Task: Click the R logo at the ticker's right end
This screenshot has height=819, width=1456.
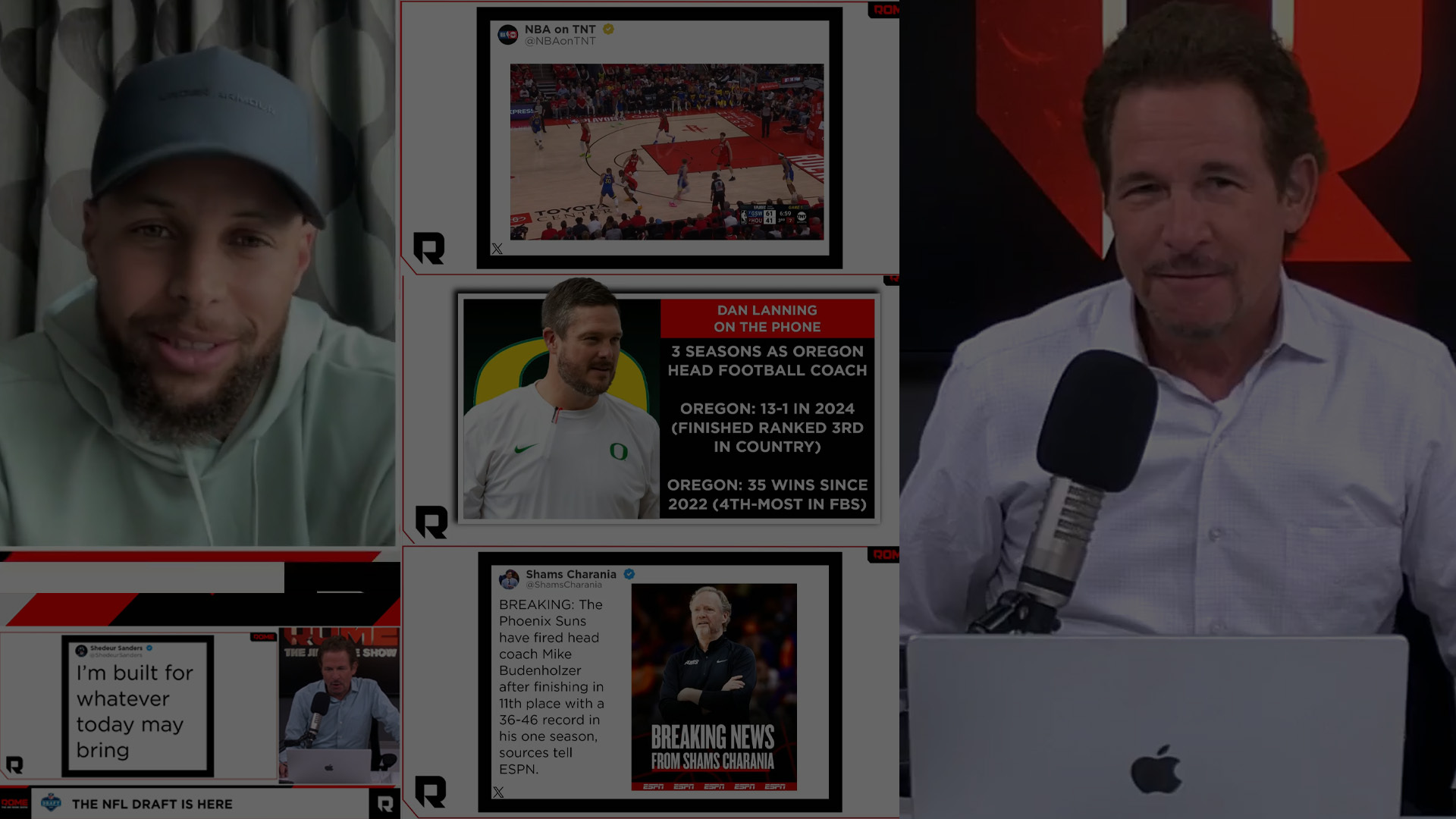Action: [x=384, y=804]
